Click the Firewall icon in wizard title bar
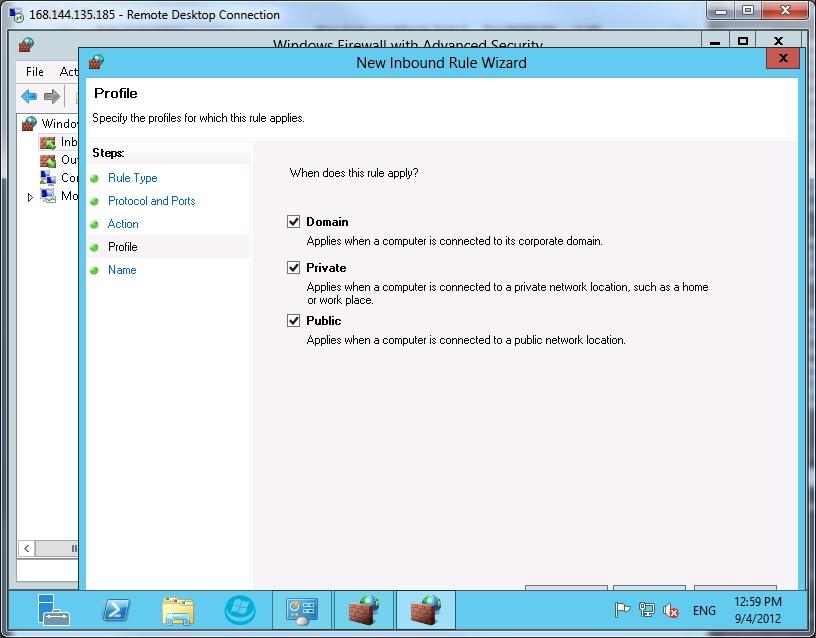816x638 pixels. (x=96, y=62)
